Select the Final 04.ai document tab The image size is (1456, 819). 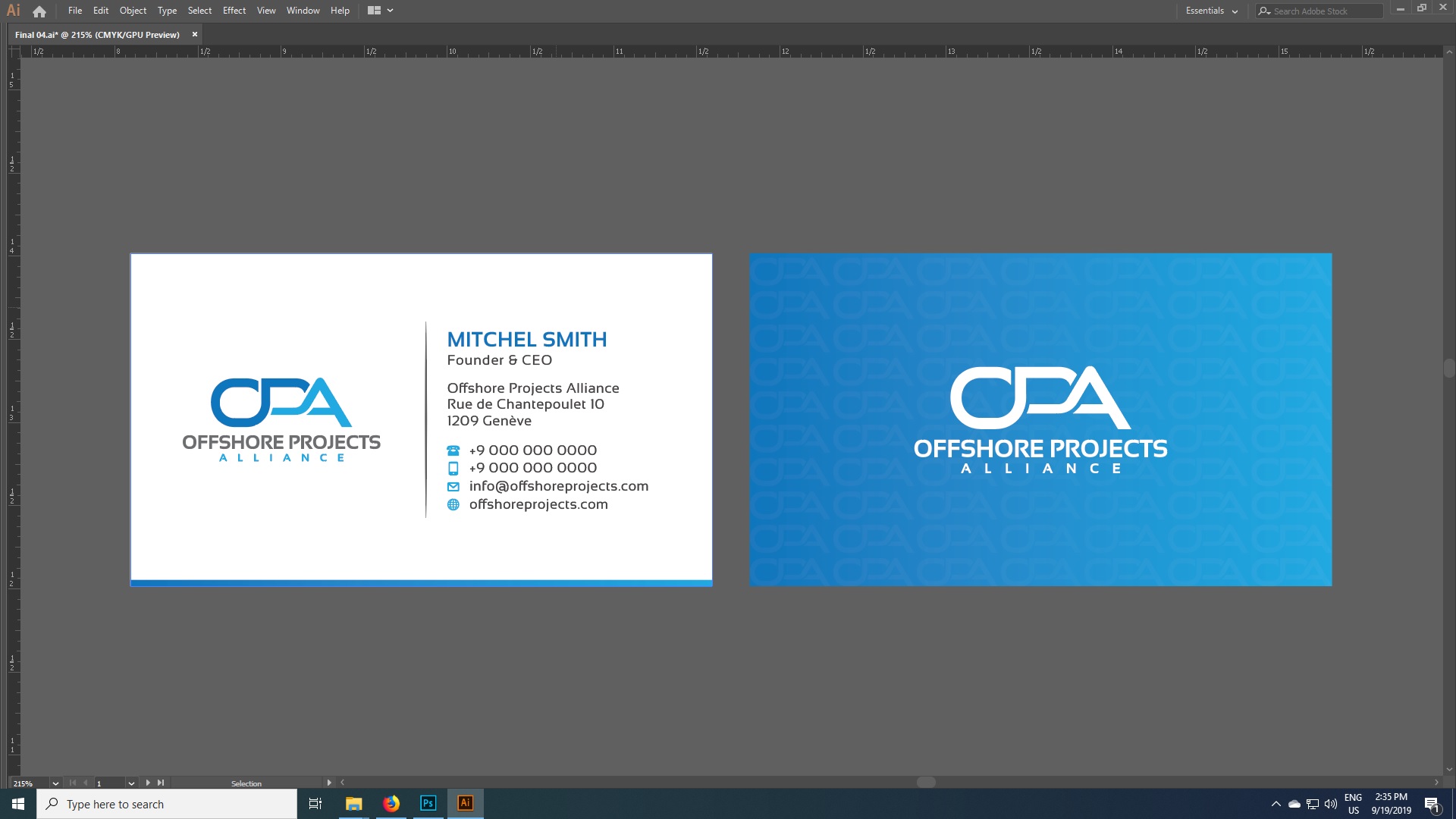97,34
